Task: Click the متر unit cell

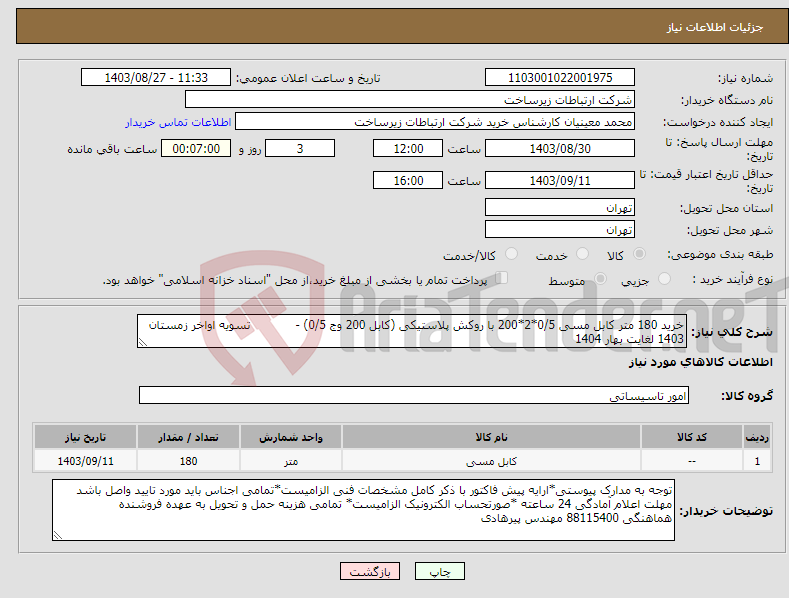Action: point(291,461)
